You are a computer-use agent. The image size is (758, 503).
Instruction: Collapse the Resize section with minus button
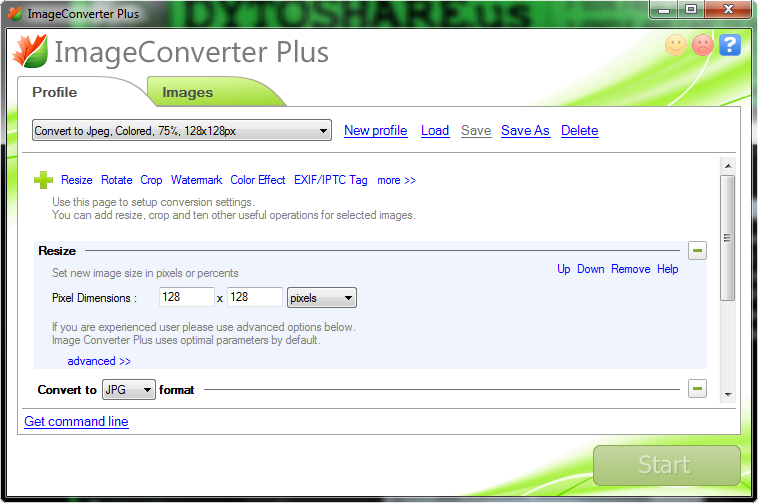(x=697, y=250)
